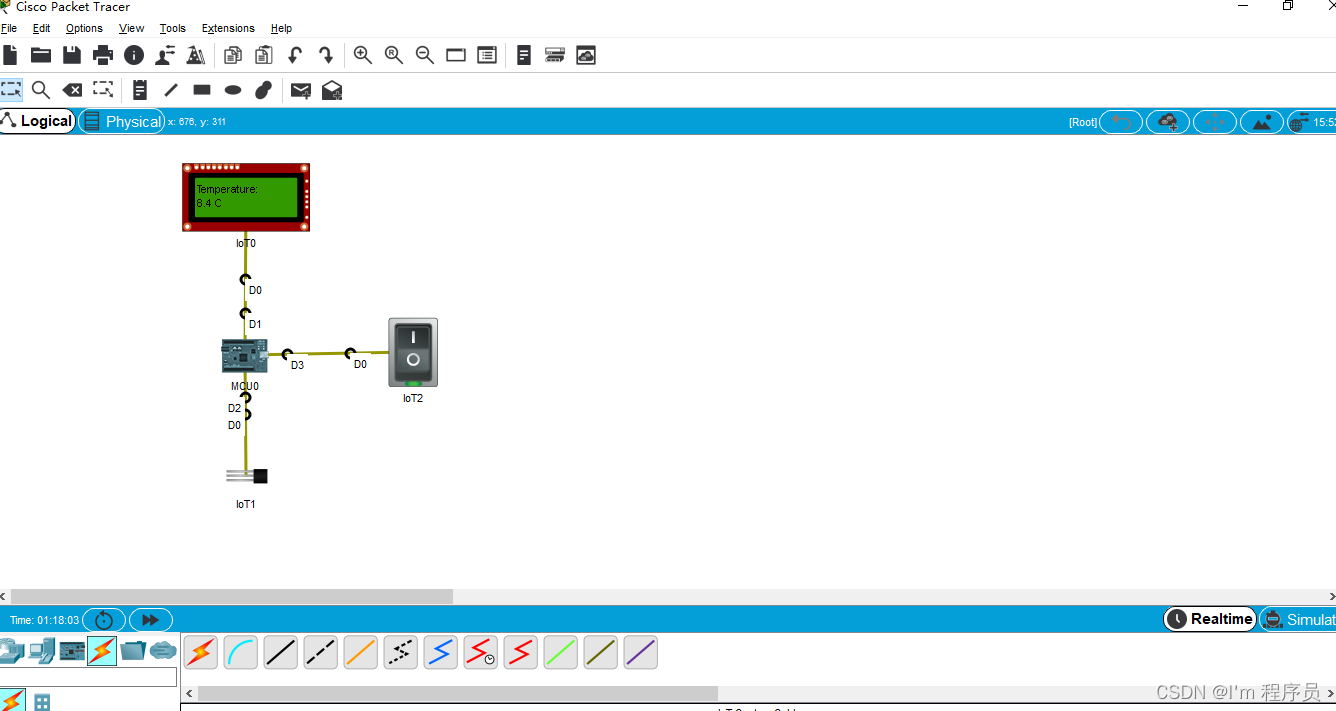The width and height of the screenshot is (1336, 711).
Task: Click the Back navigation arrow button
Action: 1121,122
